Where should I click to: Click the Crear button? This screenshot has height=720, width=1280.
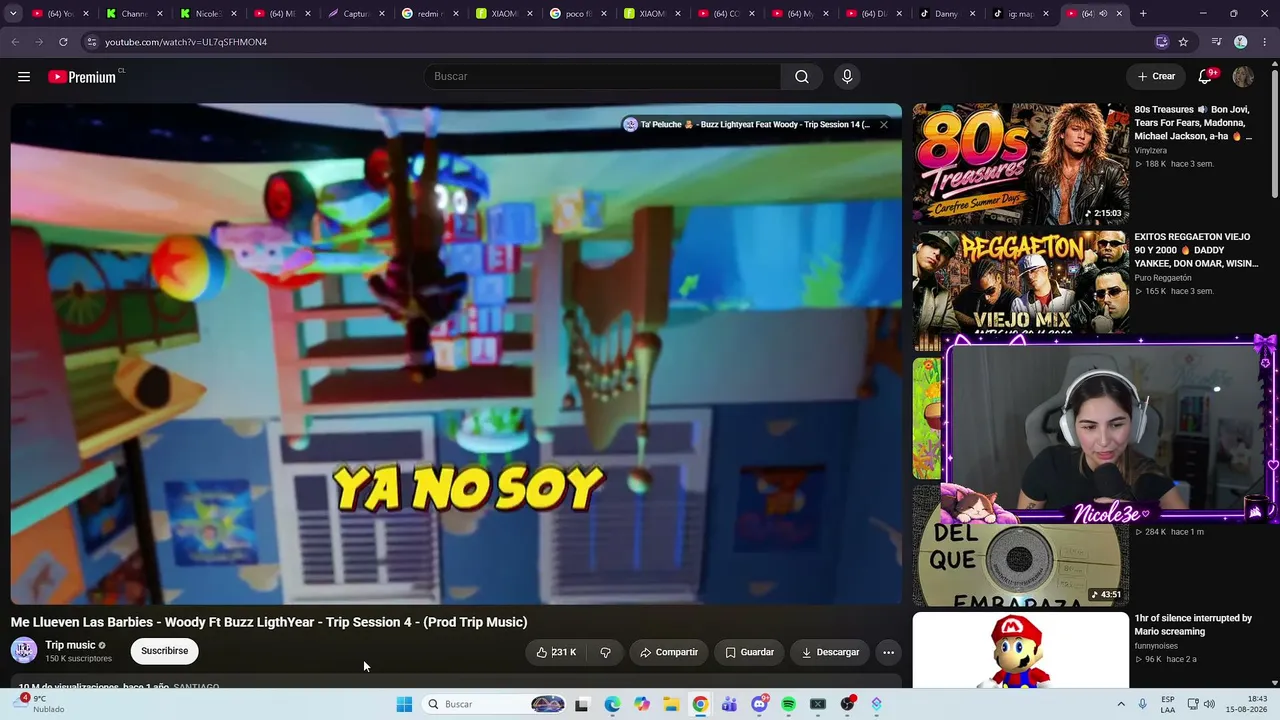coord(1156,76)
